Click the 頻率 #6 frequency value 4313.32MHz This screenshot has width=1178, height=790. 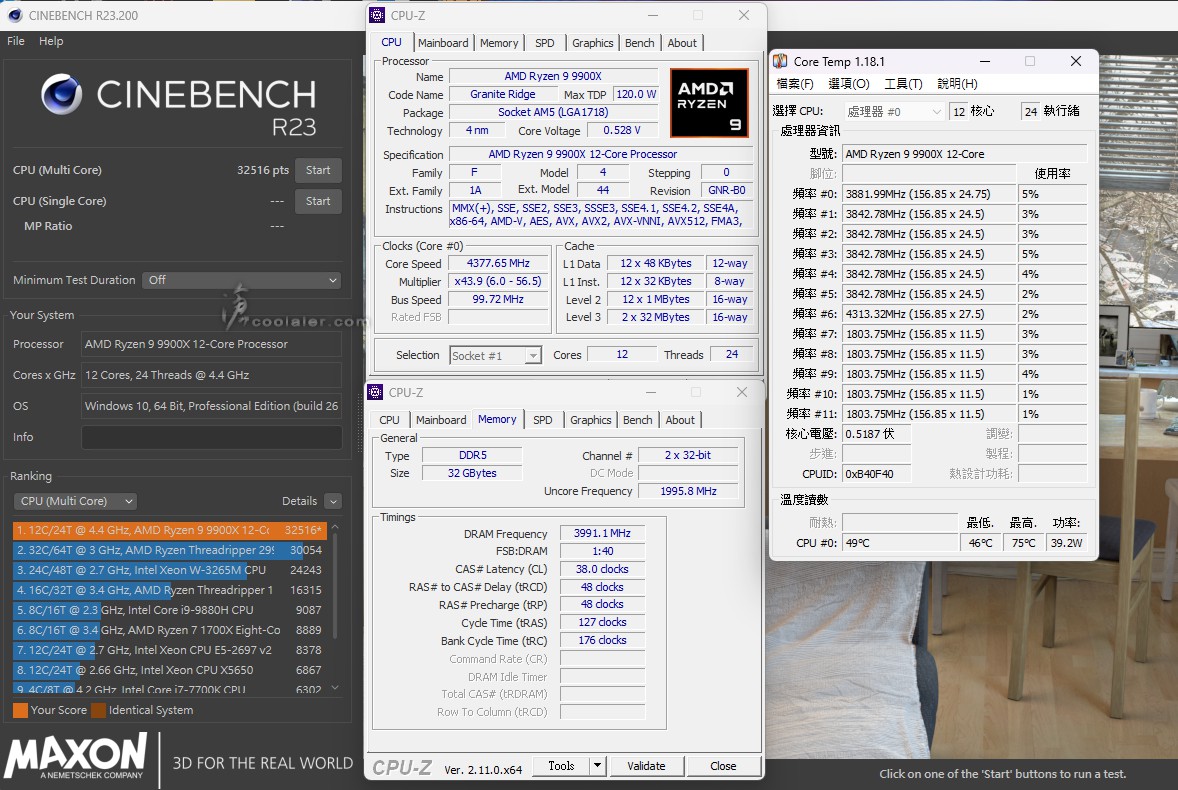[929, 314]
